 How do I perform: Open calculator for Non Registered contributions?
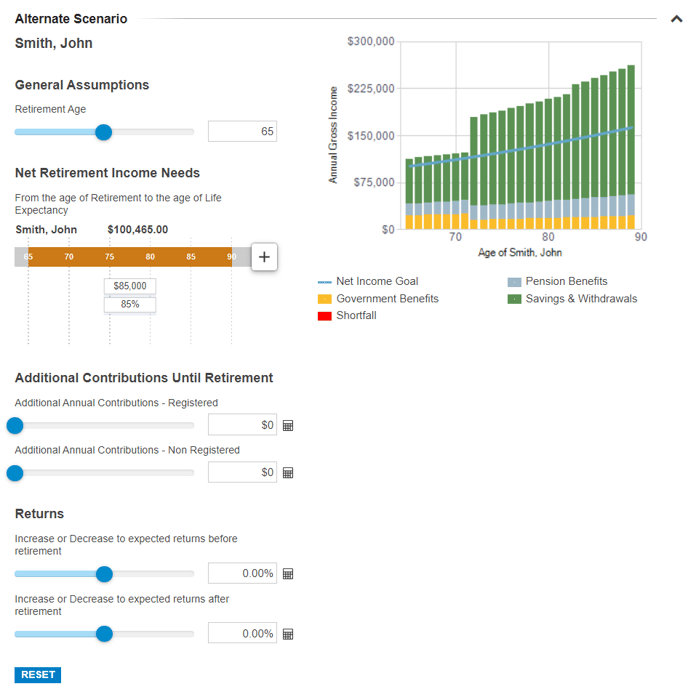point(288,473)
